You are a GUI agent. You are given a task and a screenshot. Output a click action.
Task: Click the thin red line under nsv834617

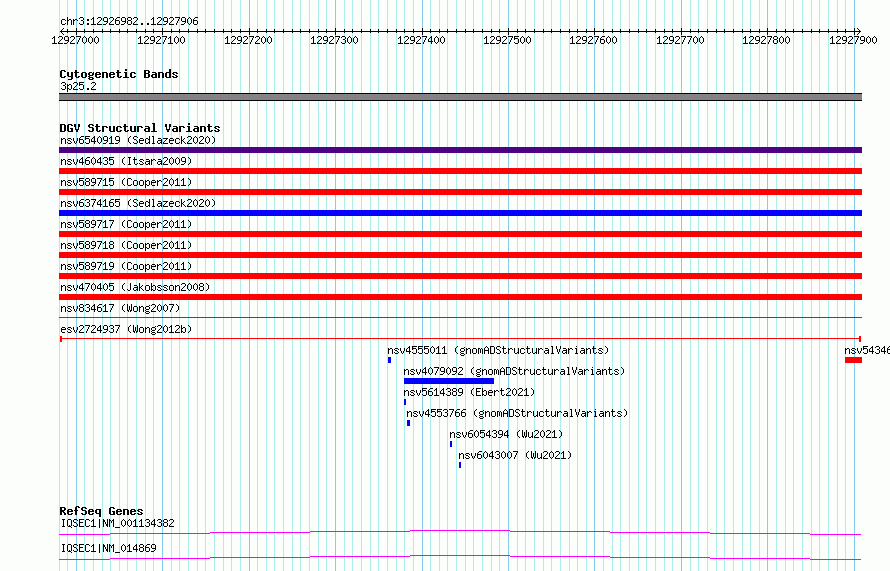pos(460,317)
